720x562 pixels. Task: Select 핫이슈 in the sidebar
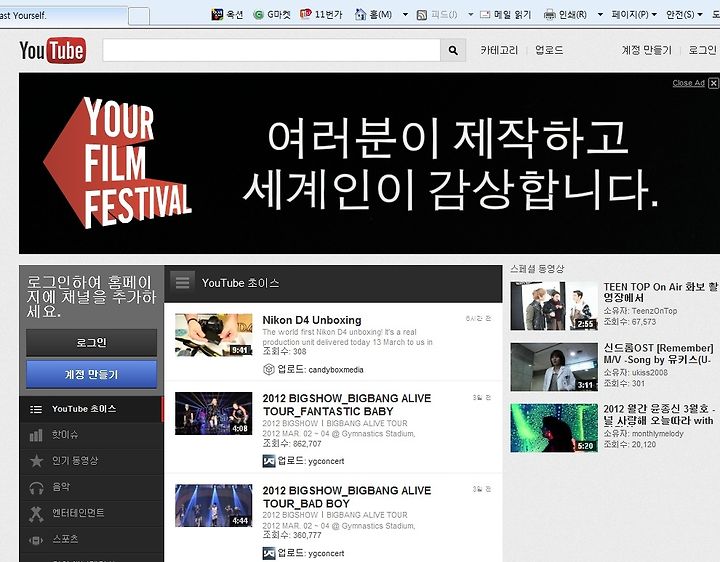click(x=91, y=435)
